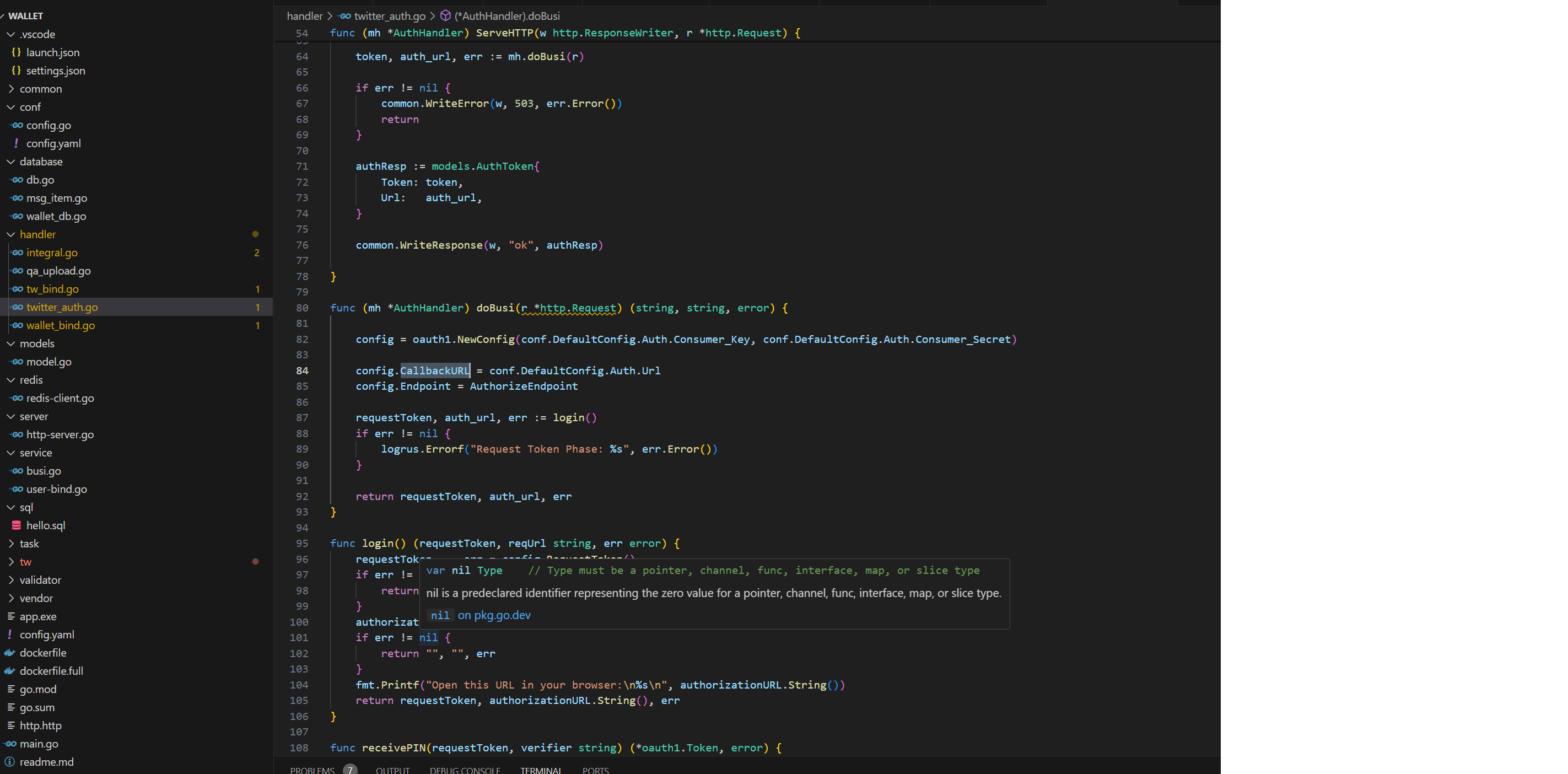Click on line 84 CallbackURL identifier

434,371
